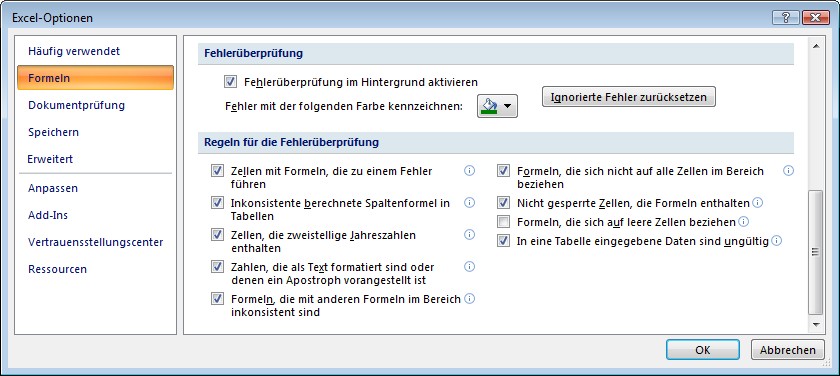Click 'Fehler mit der folgenden Farbe kennzeichnen' label
The image size is (840, 376).
(344, 107)
